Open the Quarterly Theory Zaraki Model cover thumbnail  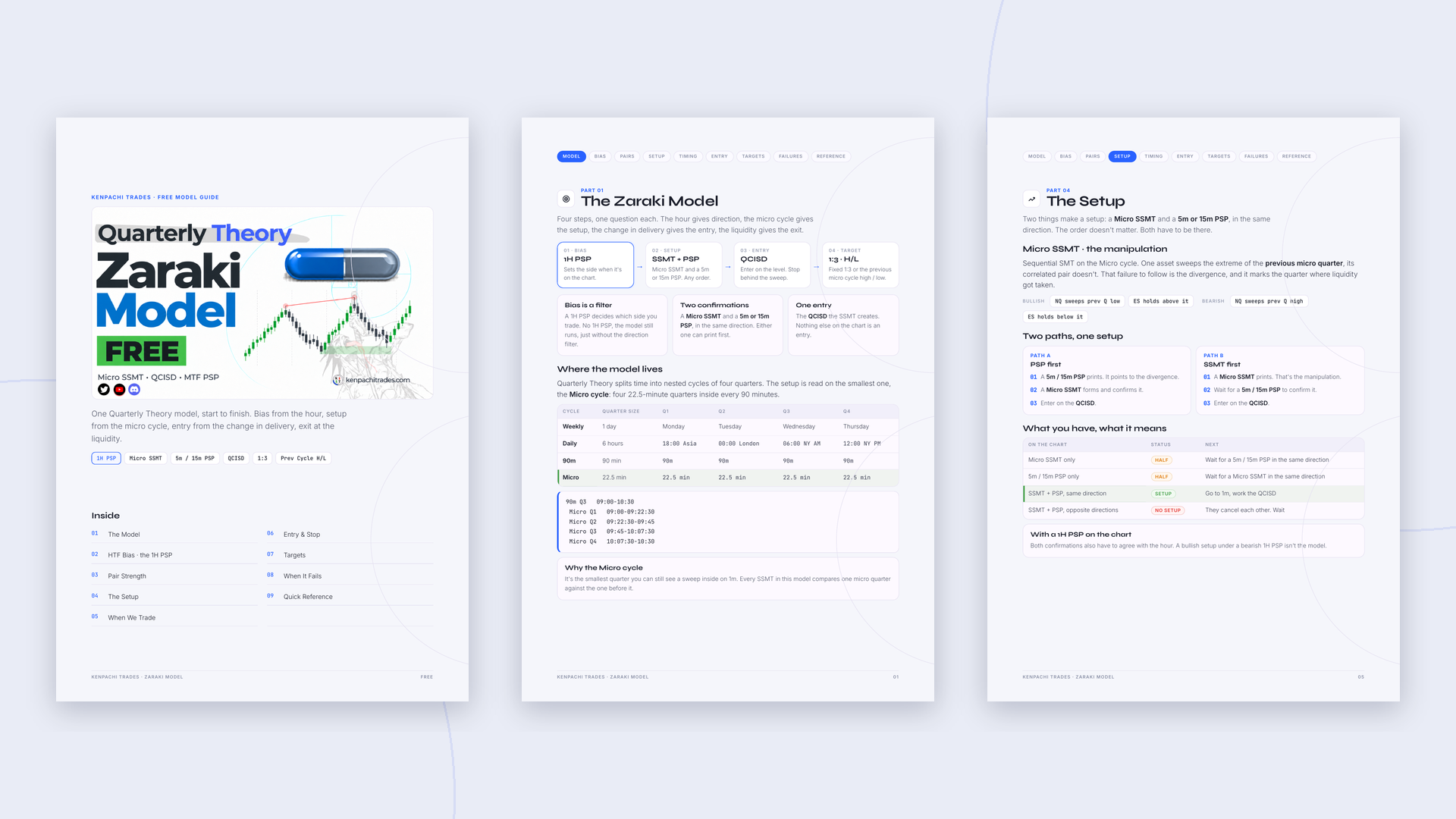(262, 303)
